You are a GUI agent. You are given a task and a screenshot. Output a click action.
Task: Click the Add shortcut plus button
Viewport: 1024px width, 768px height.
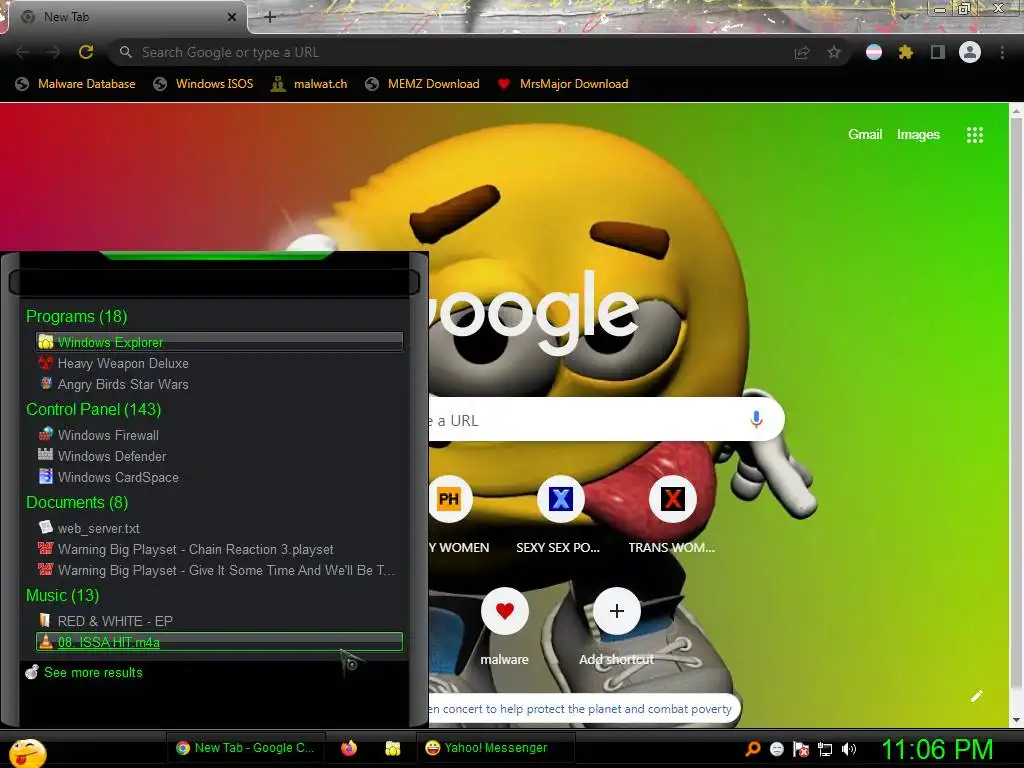click(616, 611)
